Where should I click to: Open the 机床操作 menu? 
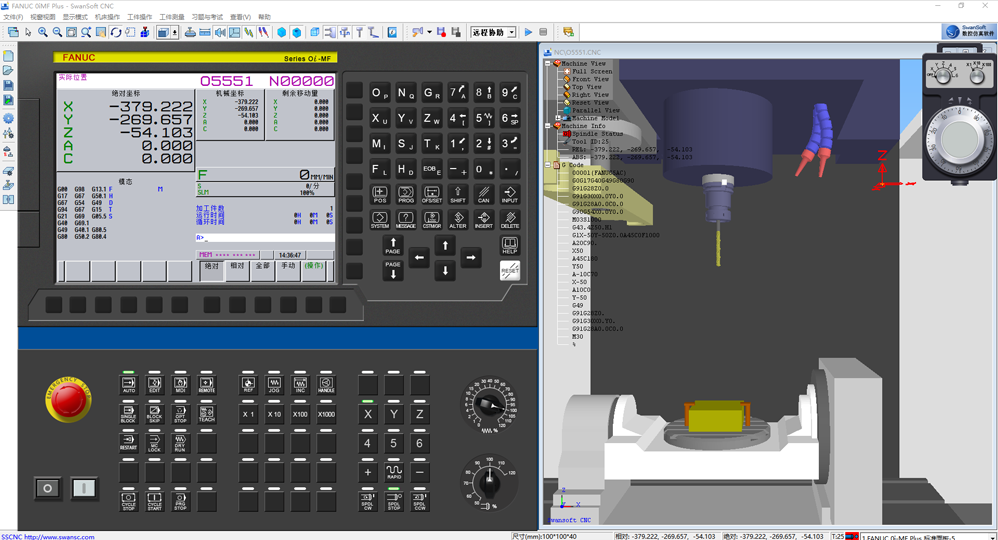pyautogui.click(x=107, y=17)
